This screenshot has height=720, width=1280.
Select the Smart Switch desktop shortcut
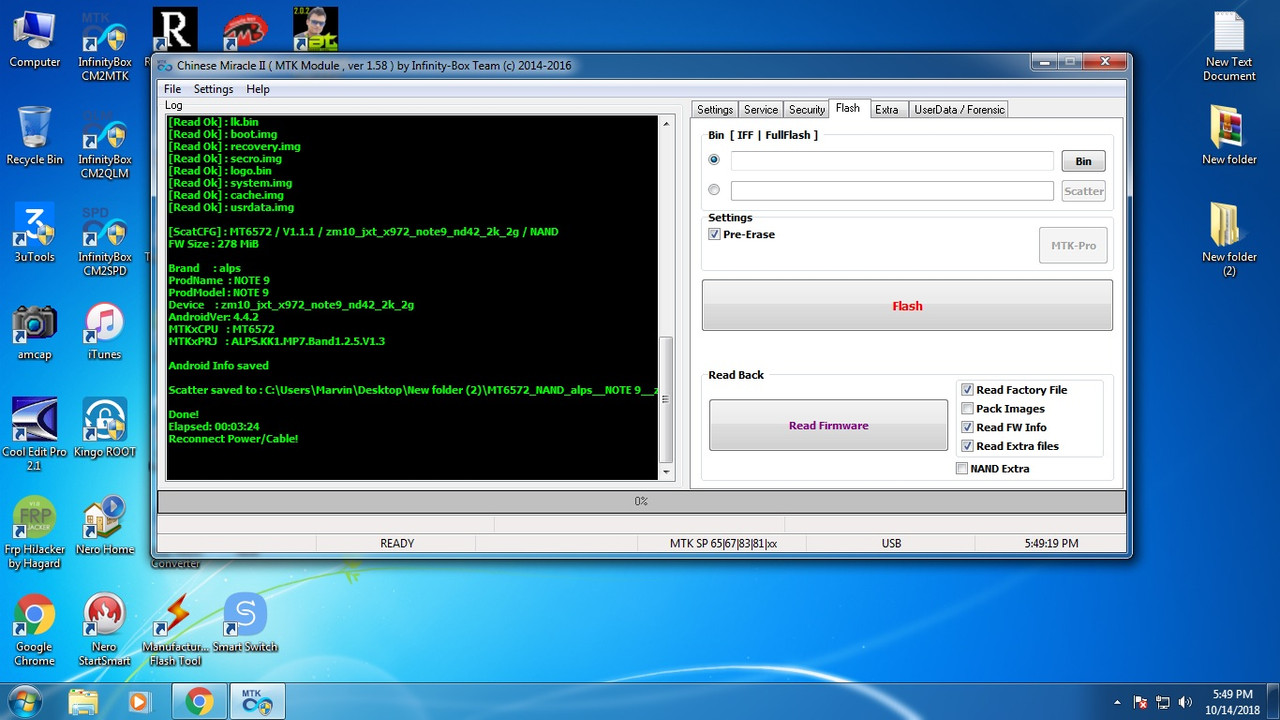(245, 624)
